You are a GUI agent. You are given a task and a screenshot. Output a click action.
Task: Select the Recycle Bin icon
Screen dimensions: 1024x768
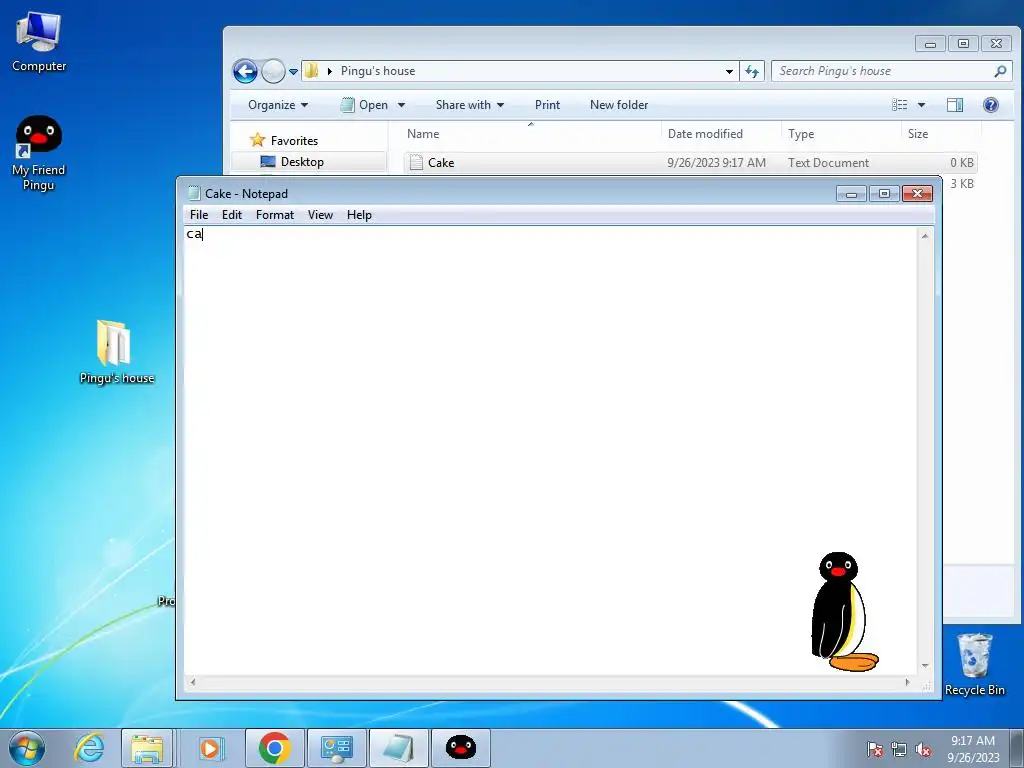(x=974, y=664)
